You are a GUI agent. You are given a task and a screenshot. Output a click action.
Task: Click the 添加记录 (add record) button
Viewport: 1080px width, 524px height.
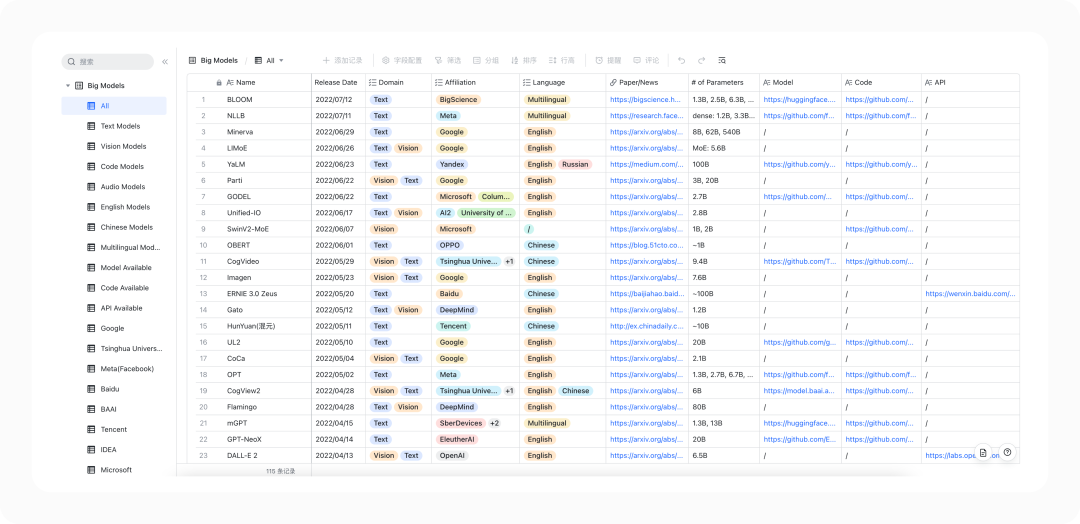pos(342,61)
